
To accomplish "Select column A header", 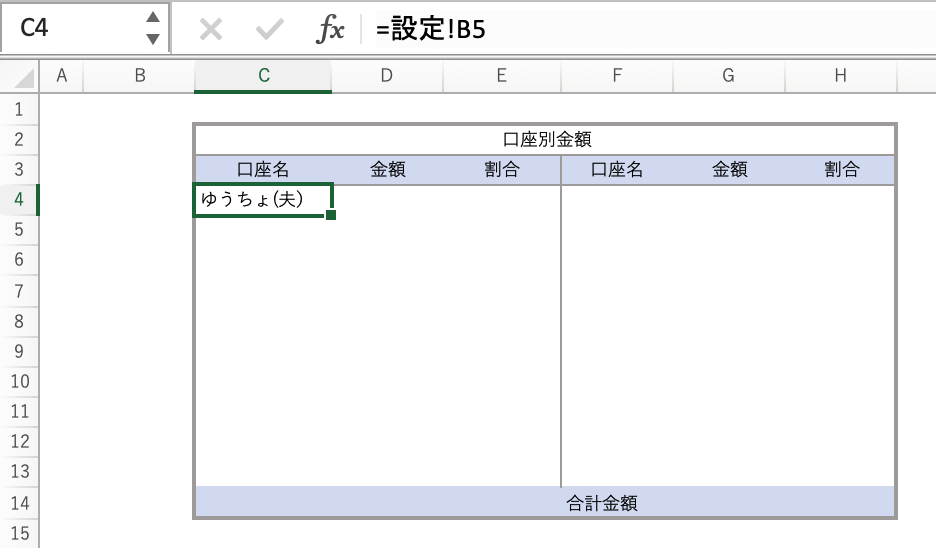I will tap(62, 76).
